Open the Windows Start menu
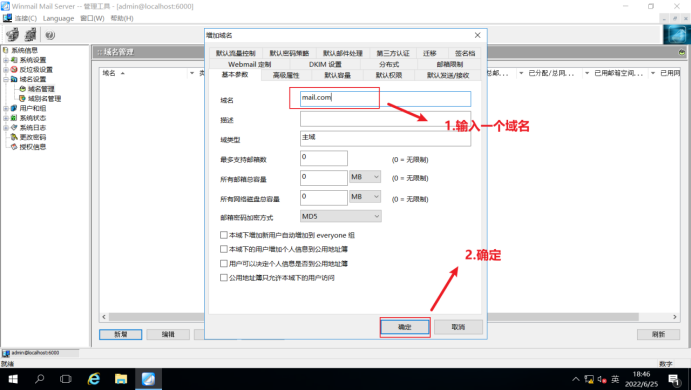Image resolution: width=691 pixels, height=390 pixels. tap(13, 379)
